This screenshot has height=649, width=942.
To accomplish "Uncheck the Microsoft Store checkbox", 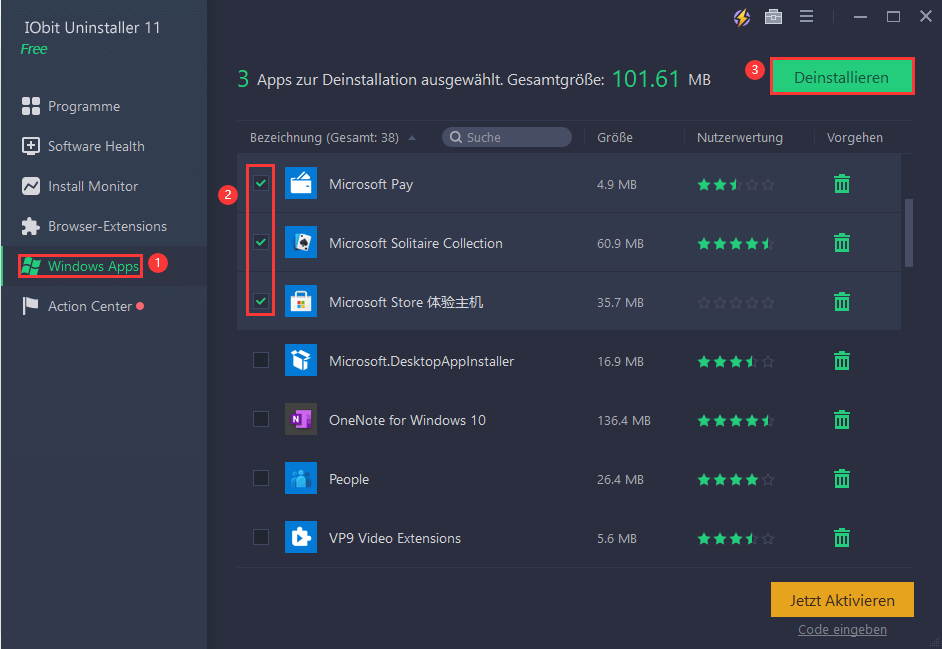I will [x=261, y=300].
